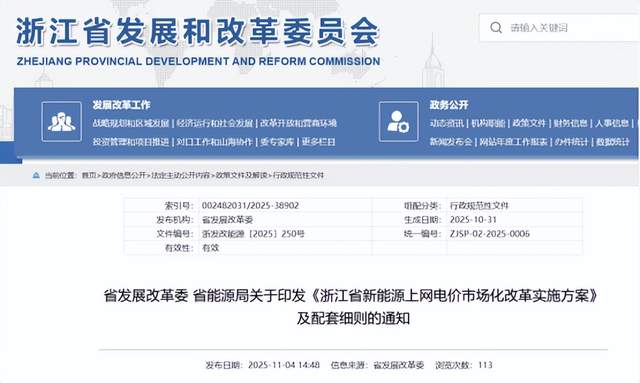This screenshot has width=640, height=383.
Task: Open 经济运行和社会发展 link
Action: 215,123
